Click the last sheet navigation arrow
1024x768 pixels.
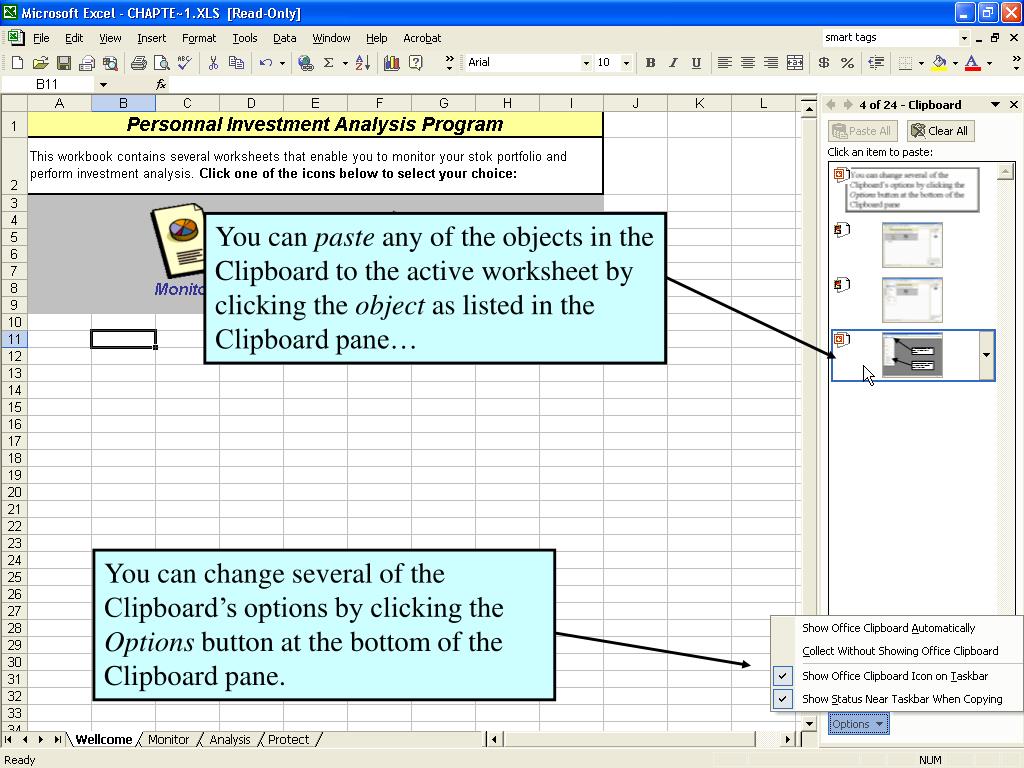(57, 739)
